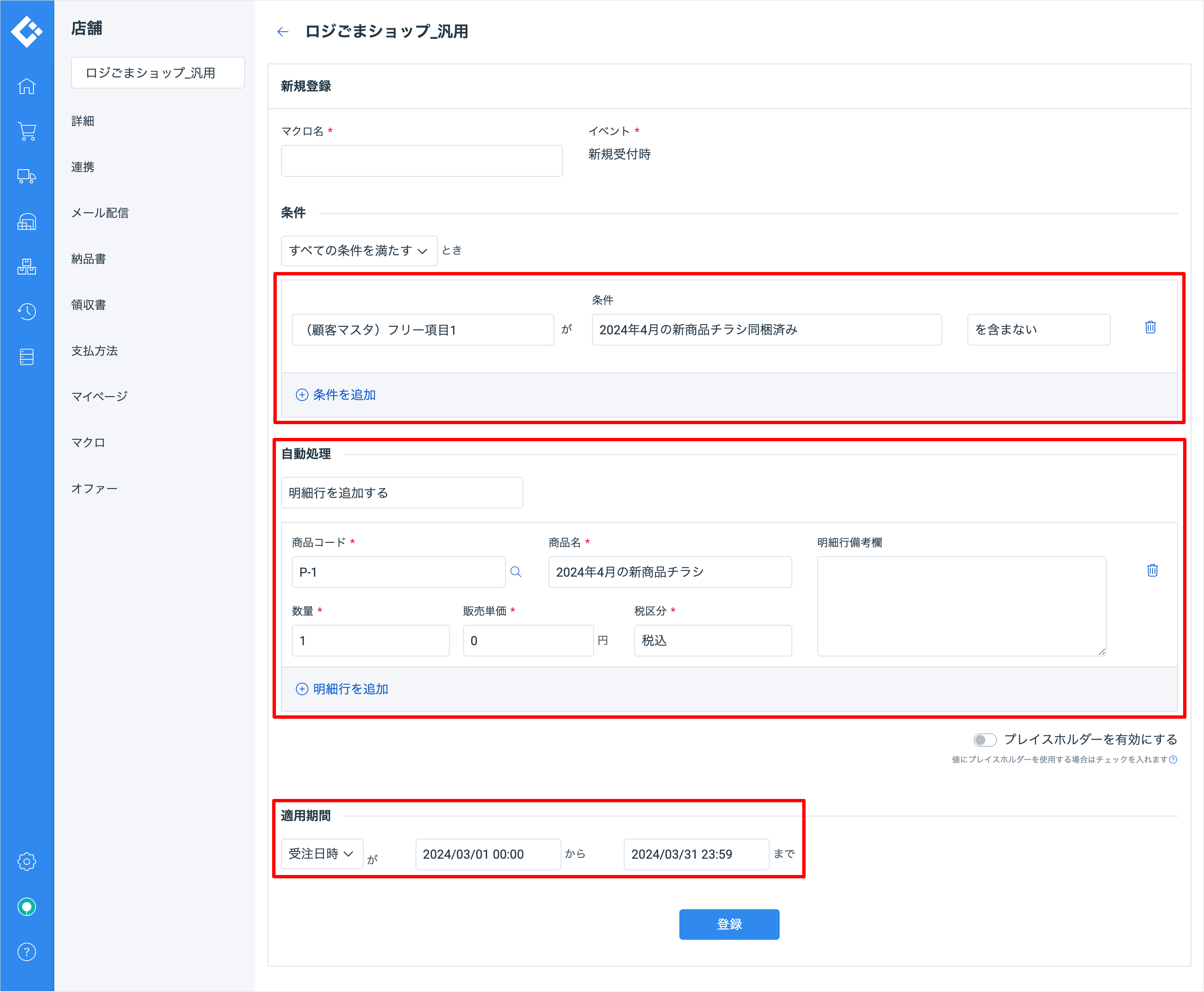Open the 受注日時 period dropdown
The height and width of the screenshot is (992, 1204).
coord(321,854)
